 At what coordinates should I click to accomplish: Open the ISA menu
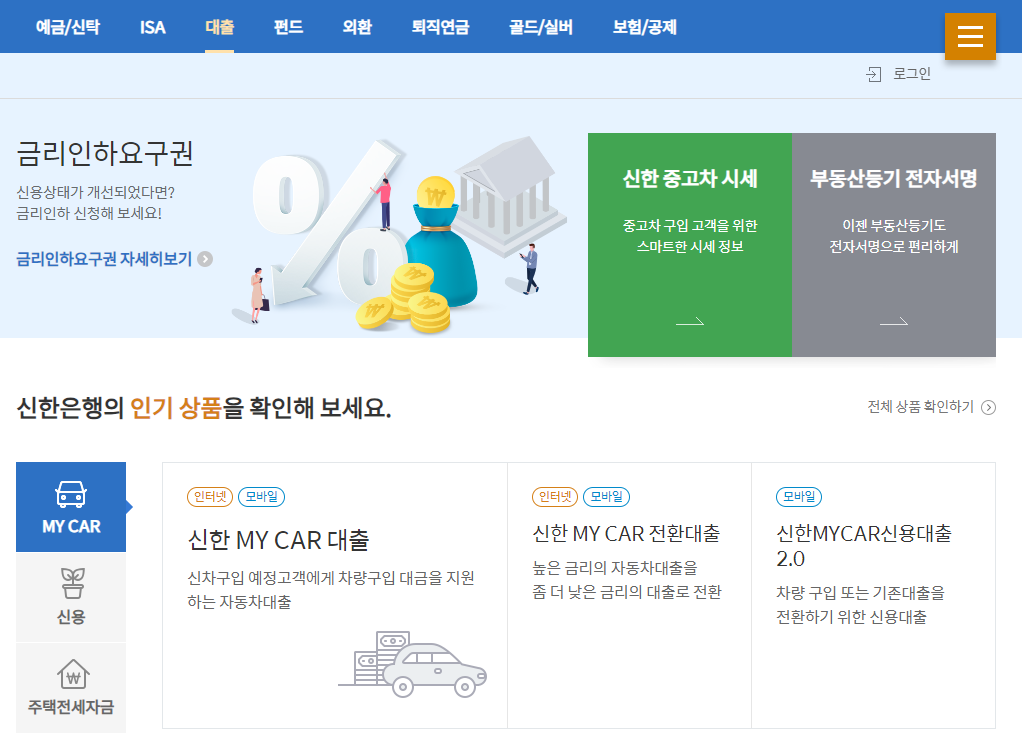[x=153, y=27]
